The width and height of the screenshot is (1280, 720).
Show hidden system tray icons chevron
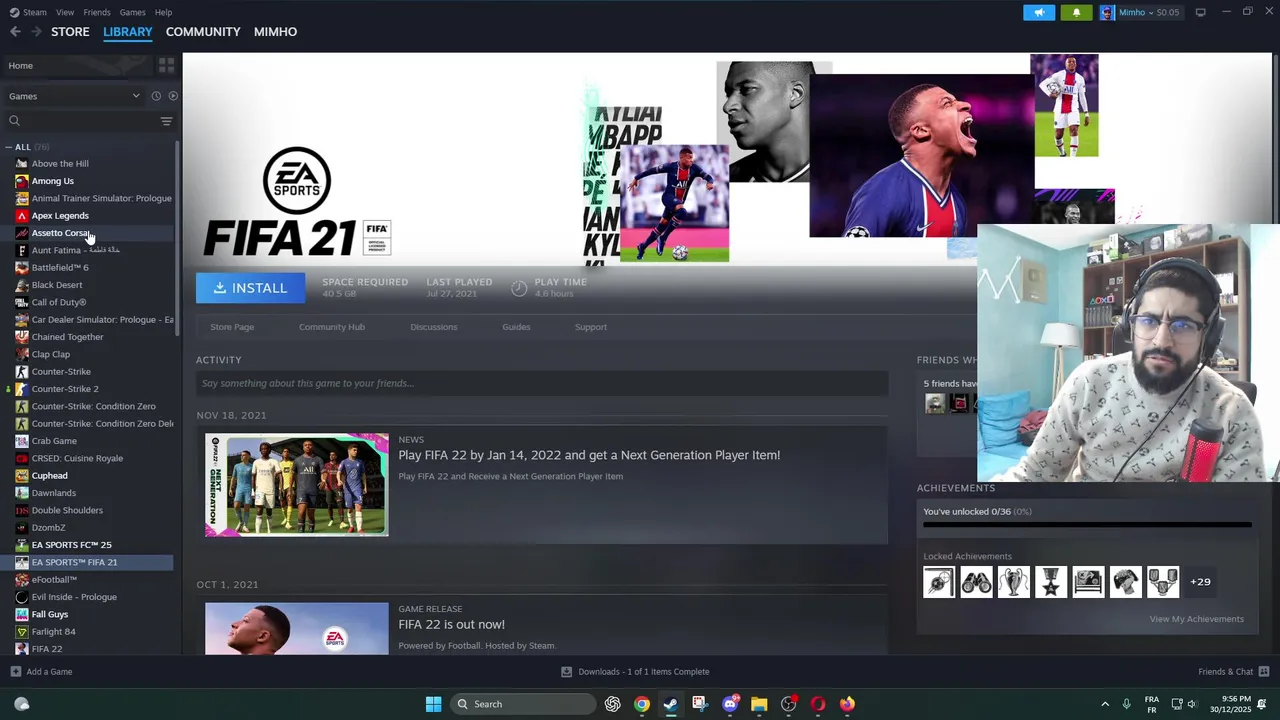coord(1105,704)
